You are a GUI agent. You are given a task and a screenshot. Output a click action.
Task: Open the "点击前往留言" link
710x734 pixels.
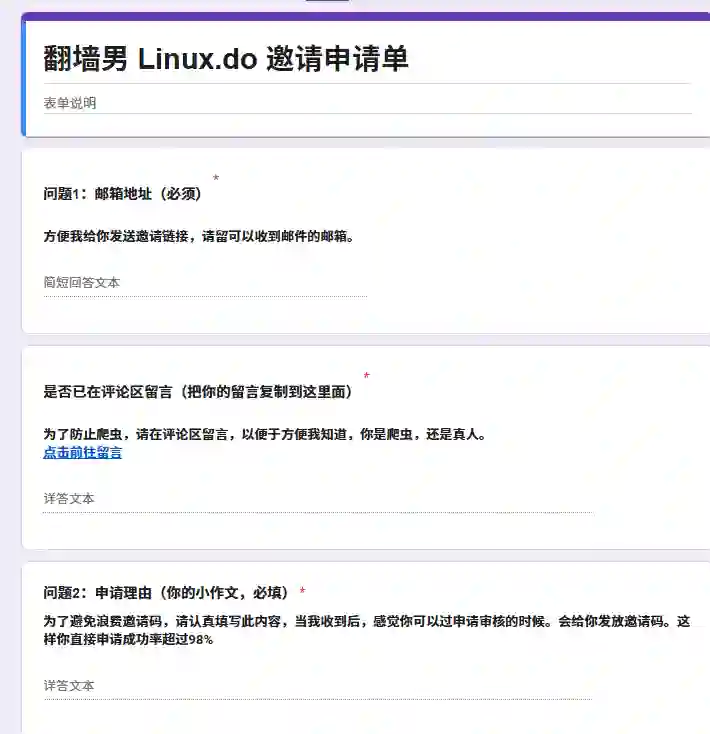(x=82, y=453)
